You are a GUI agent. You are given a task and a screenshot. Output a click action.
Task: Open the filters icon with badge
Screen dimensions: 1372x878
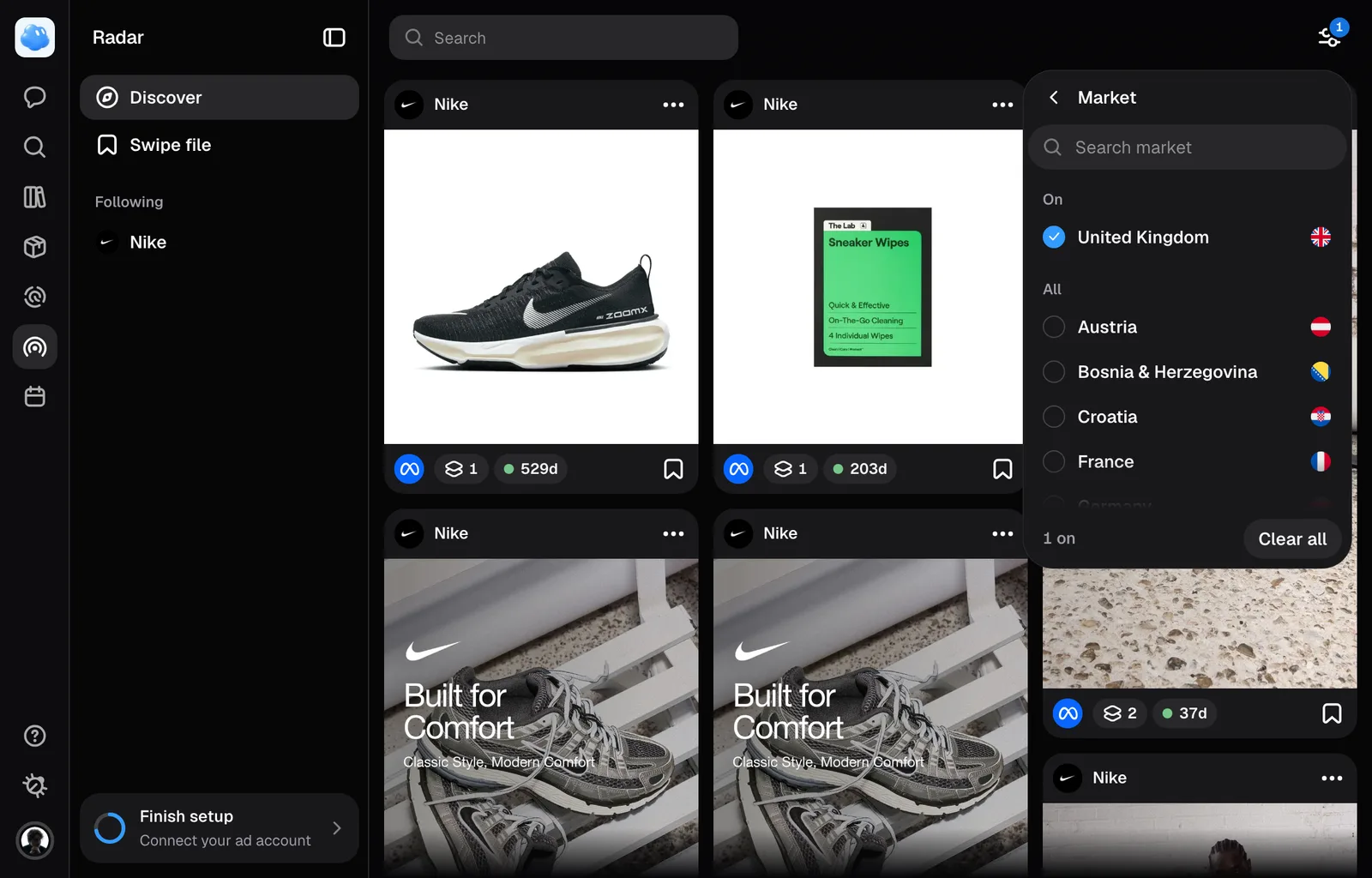1329,36
